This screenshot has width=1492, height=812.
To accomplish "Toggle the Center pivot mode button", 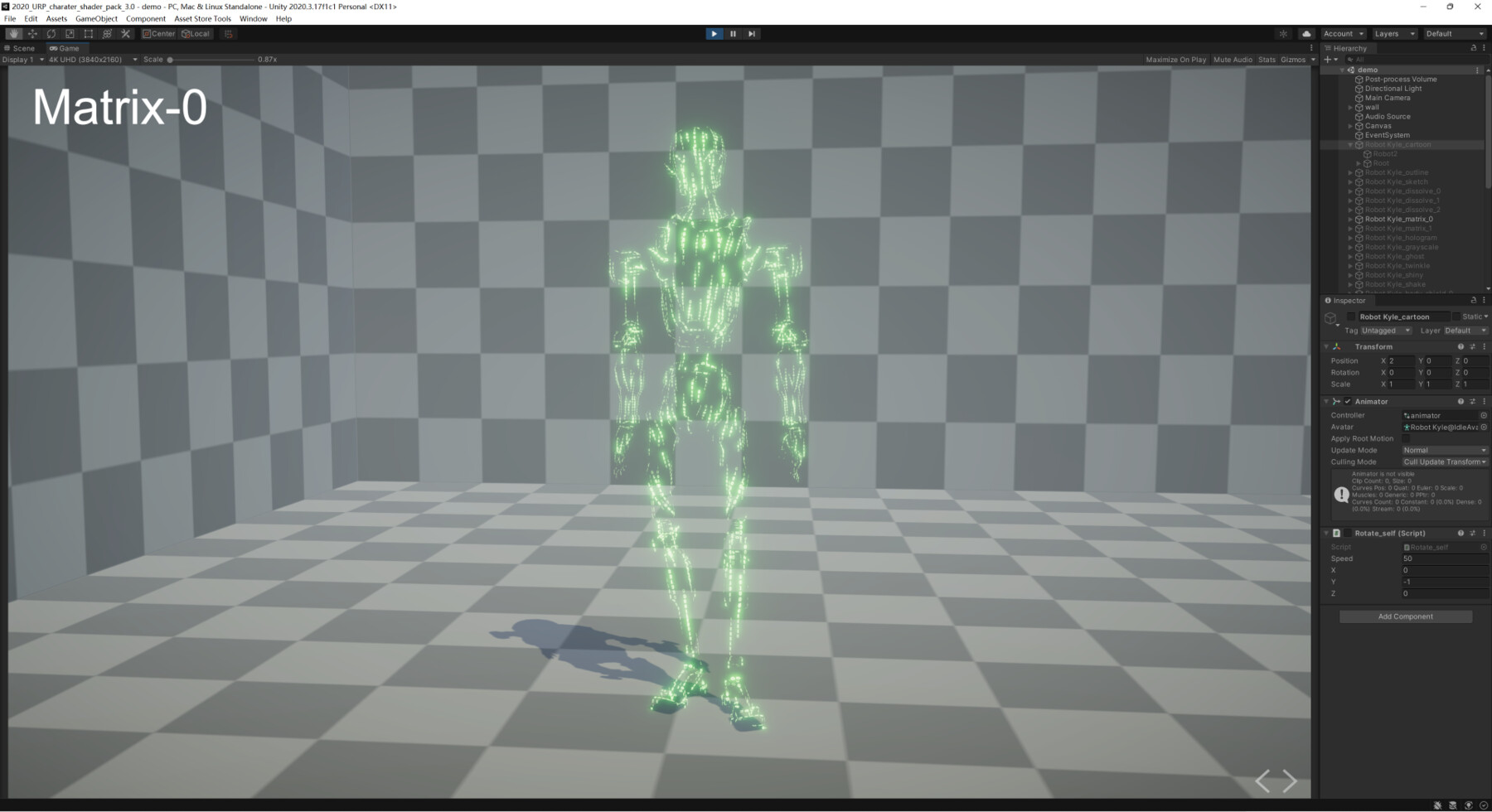I will (158, 34).
